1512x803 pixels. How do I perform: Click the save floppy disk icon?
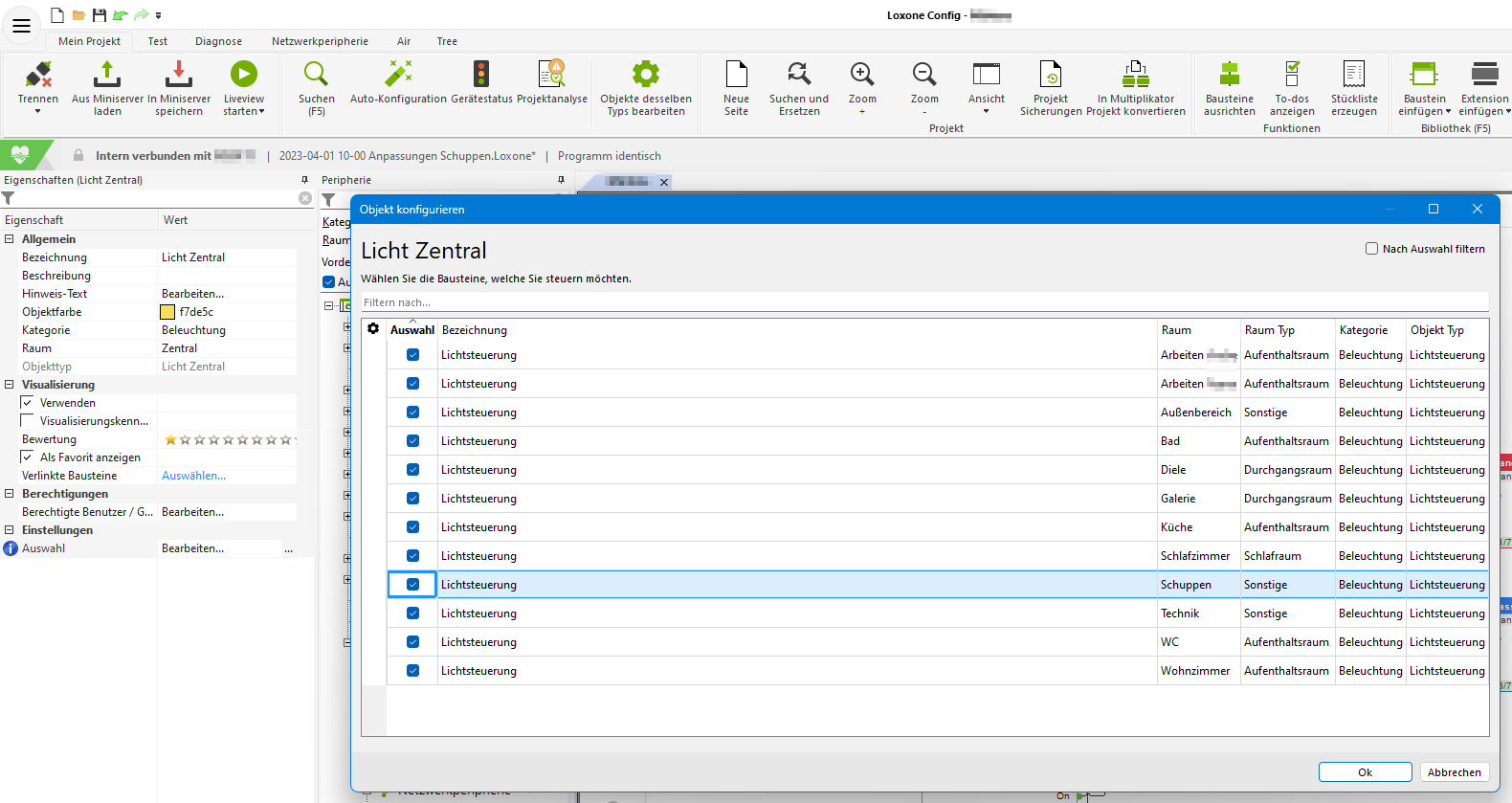click(x=99, y=15)
